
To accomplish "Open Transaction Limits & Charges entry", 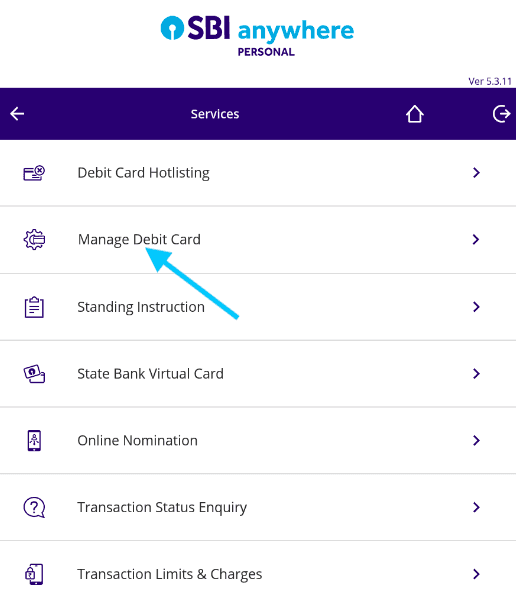I will click(x=258, y=569).
